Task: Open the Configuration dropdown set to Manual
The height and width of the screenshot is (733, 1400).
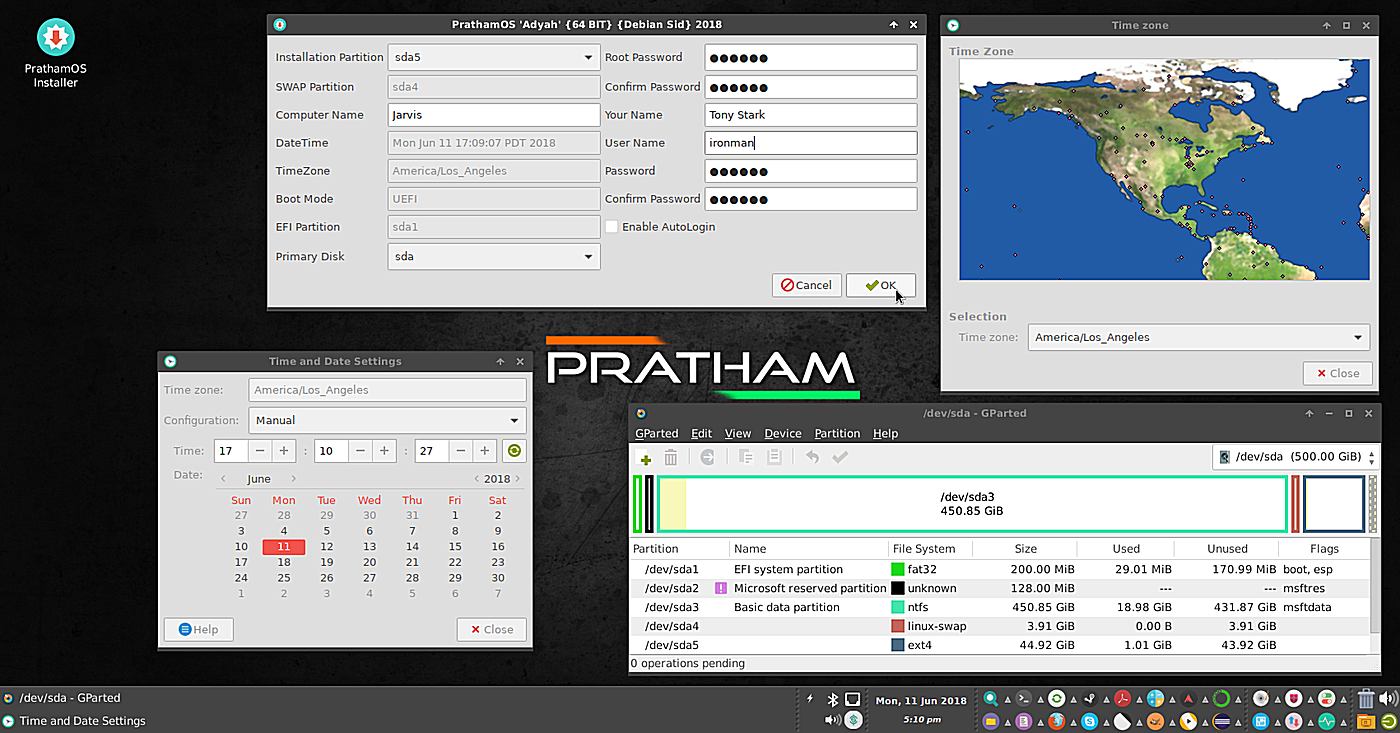Action: 386,421
